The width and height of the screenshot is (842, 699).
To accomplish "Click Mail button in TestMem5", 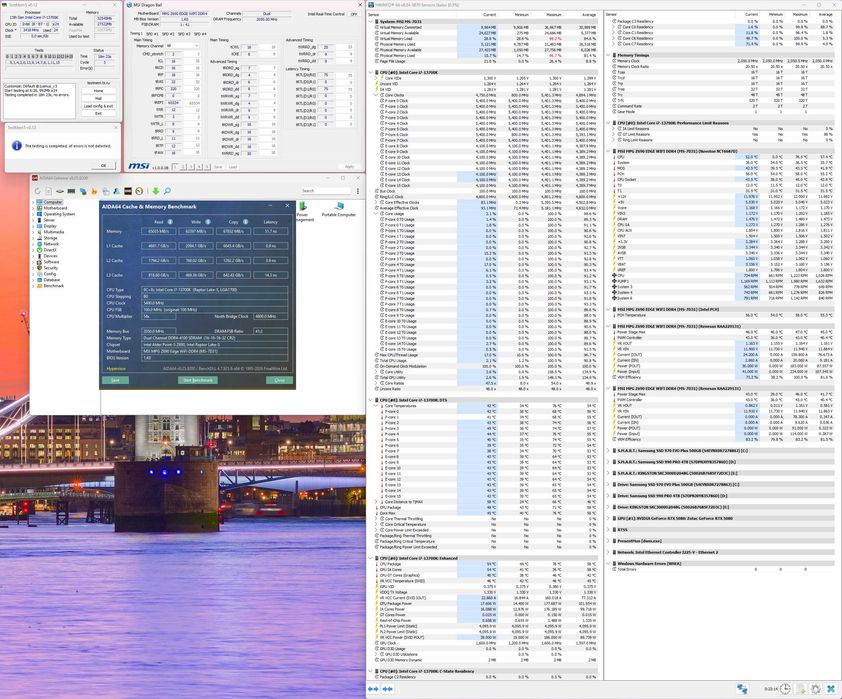I will [98, 99].
